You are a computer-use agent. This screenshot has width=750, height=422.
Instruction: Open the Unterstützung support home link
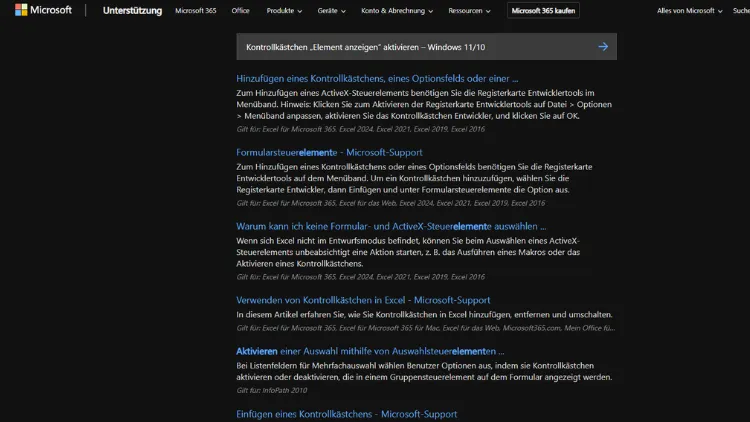[132, 11]
